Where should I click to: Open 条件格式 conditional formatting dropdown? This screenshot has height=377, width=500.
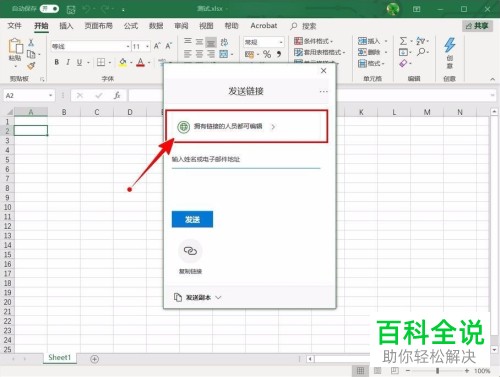click(x=313, y=41)
